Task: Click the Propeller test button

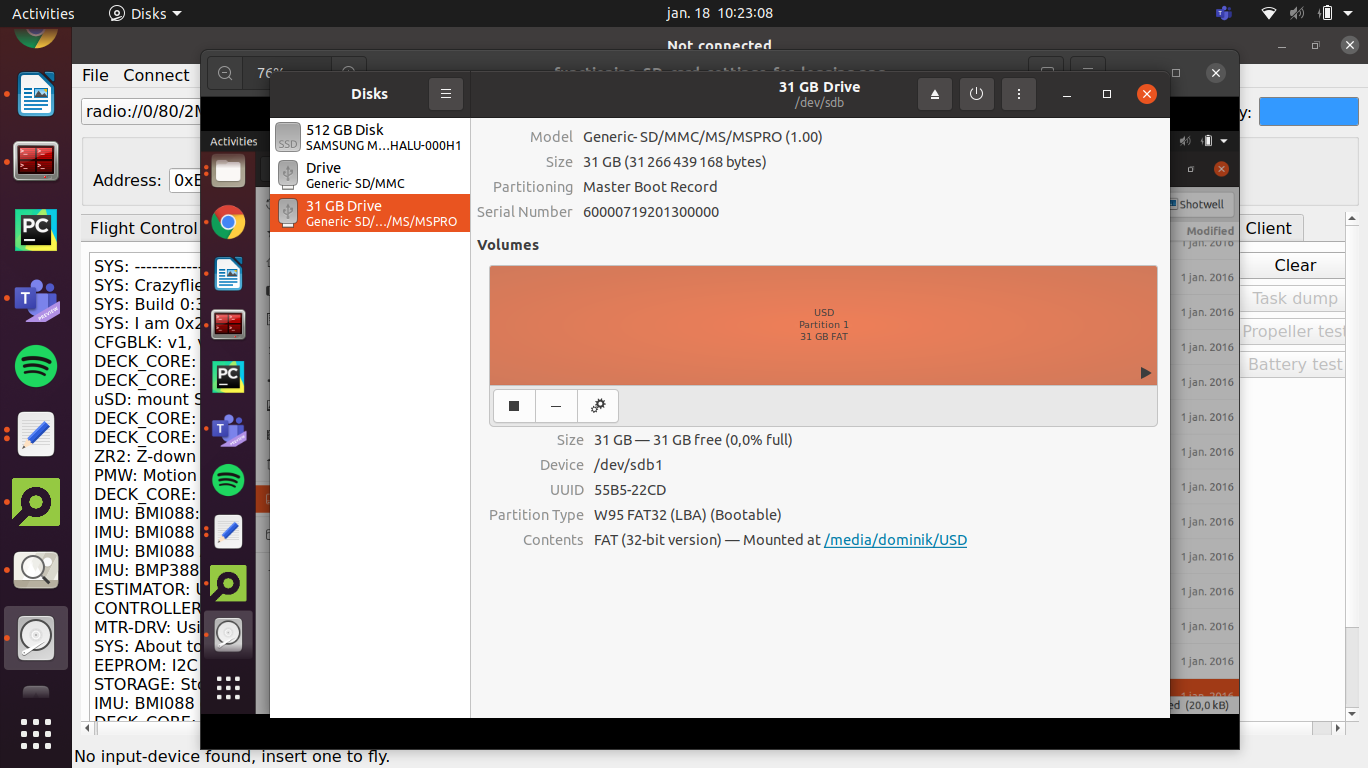Action: pyautogui.click(x=1295, y=331)
